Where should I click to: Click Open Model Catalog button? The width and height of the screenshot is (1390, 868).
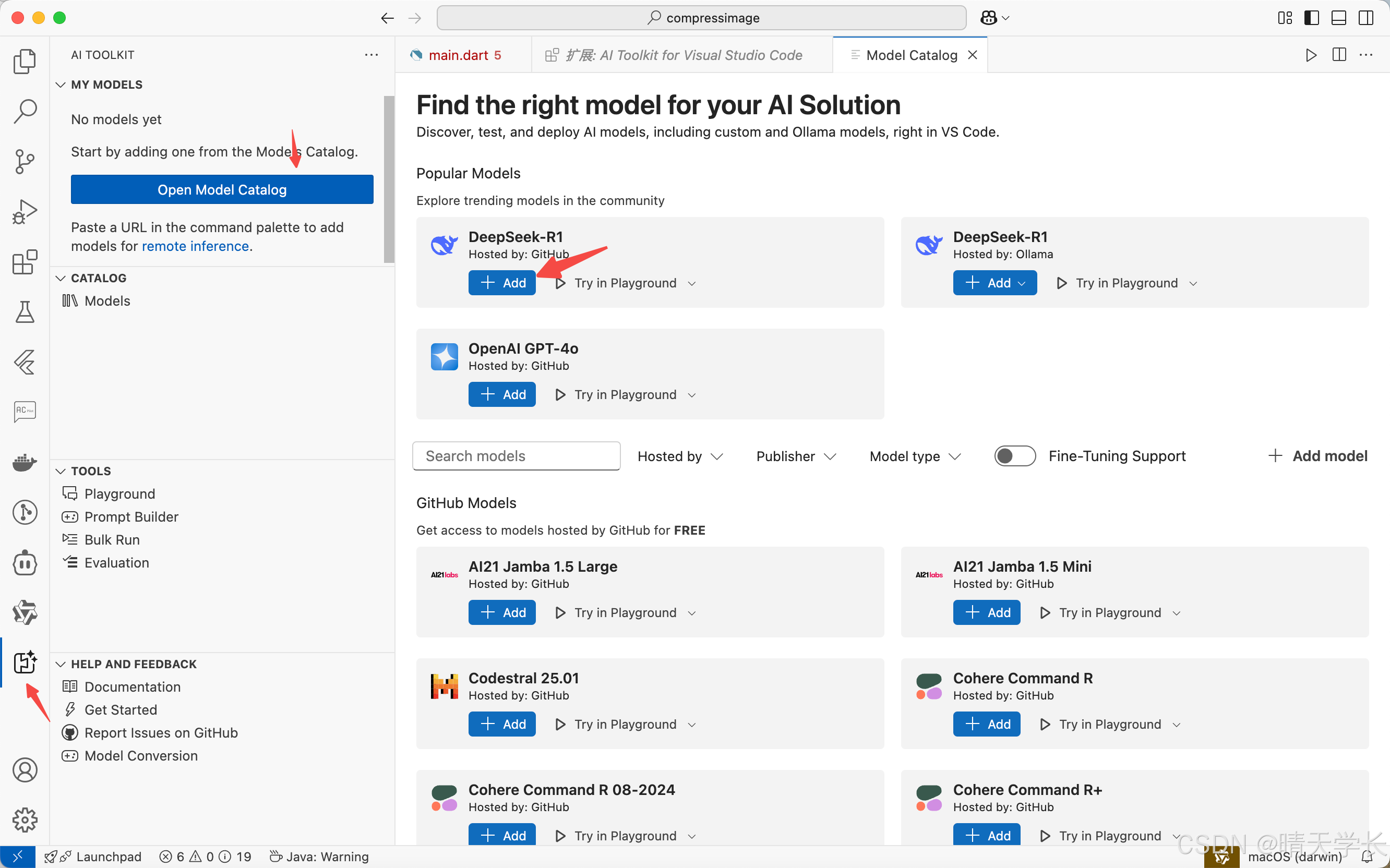222,189
